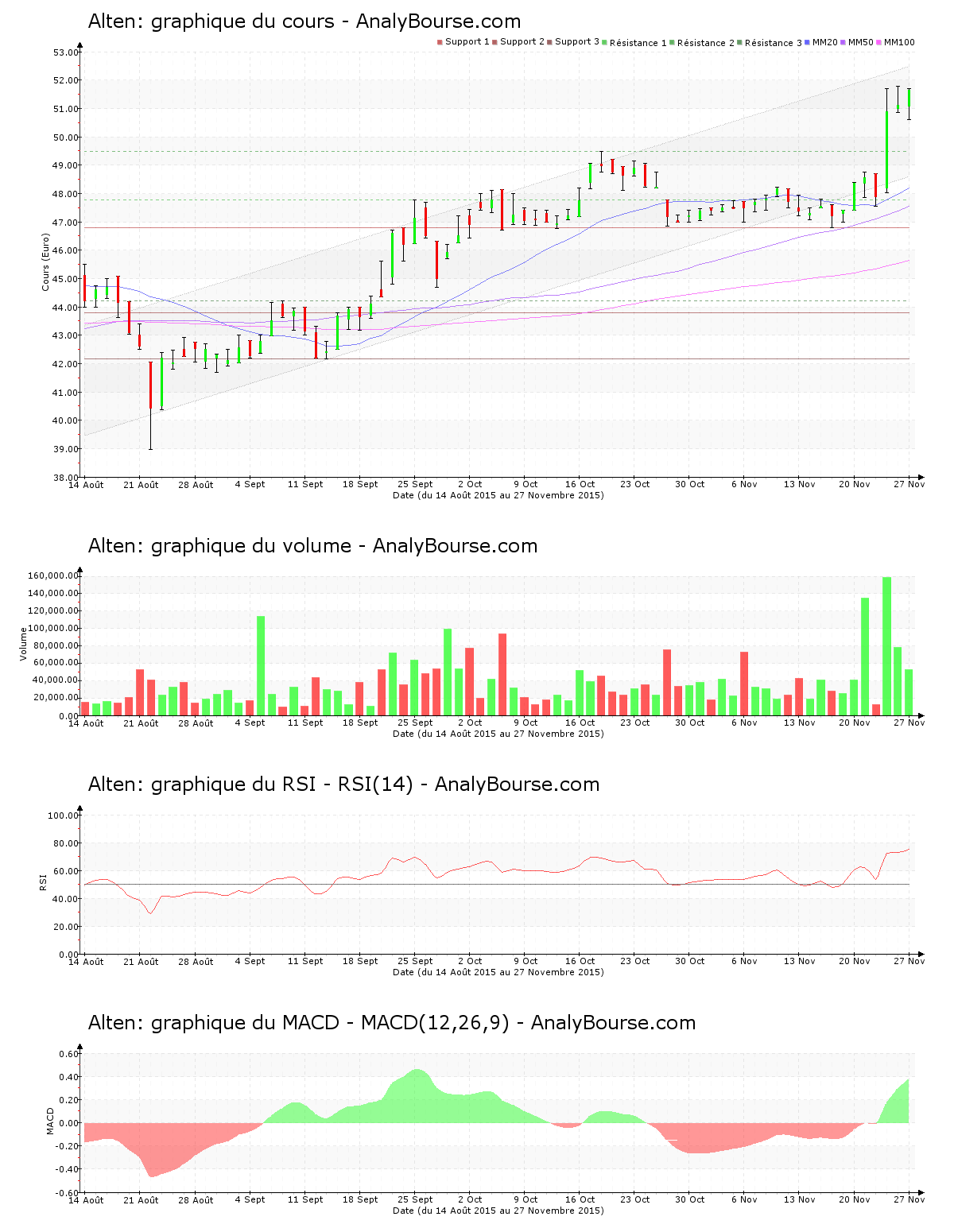Click the Résistance 2 legend label

click(x=705, y=43)
